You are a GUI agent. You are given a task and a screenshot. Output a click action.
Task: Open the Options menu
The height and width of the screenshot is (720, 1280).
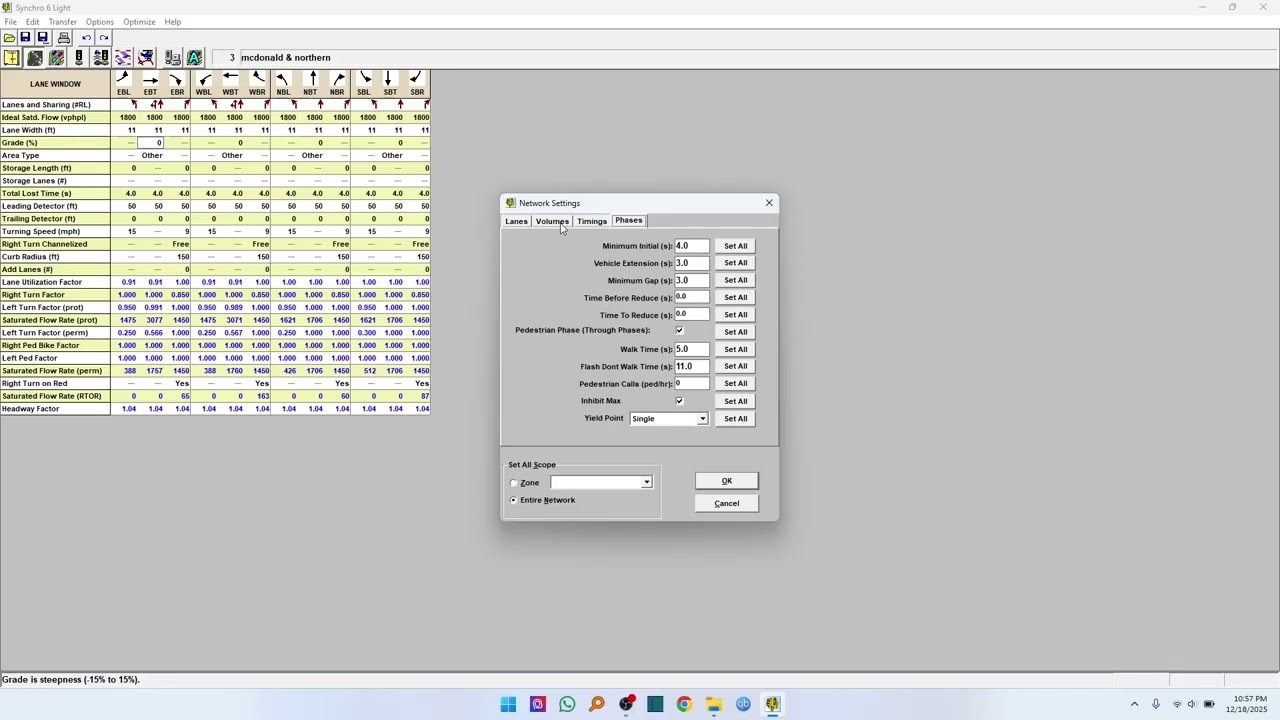coord(100,22)
